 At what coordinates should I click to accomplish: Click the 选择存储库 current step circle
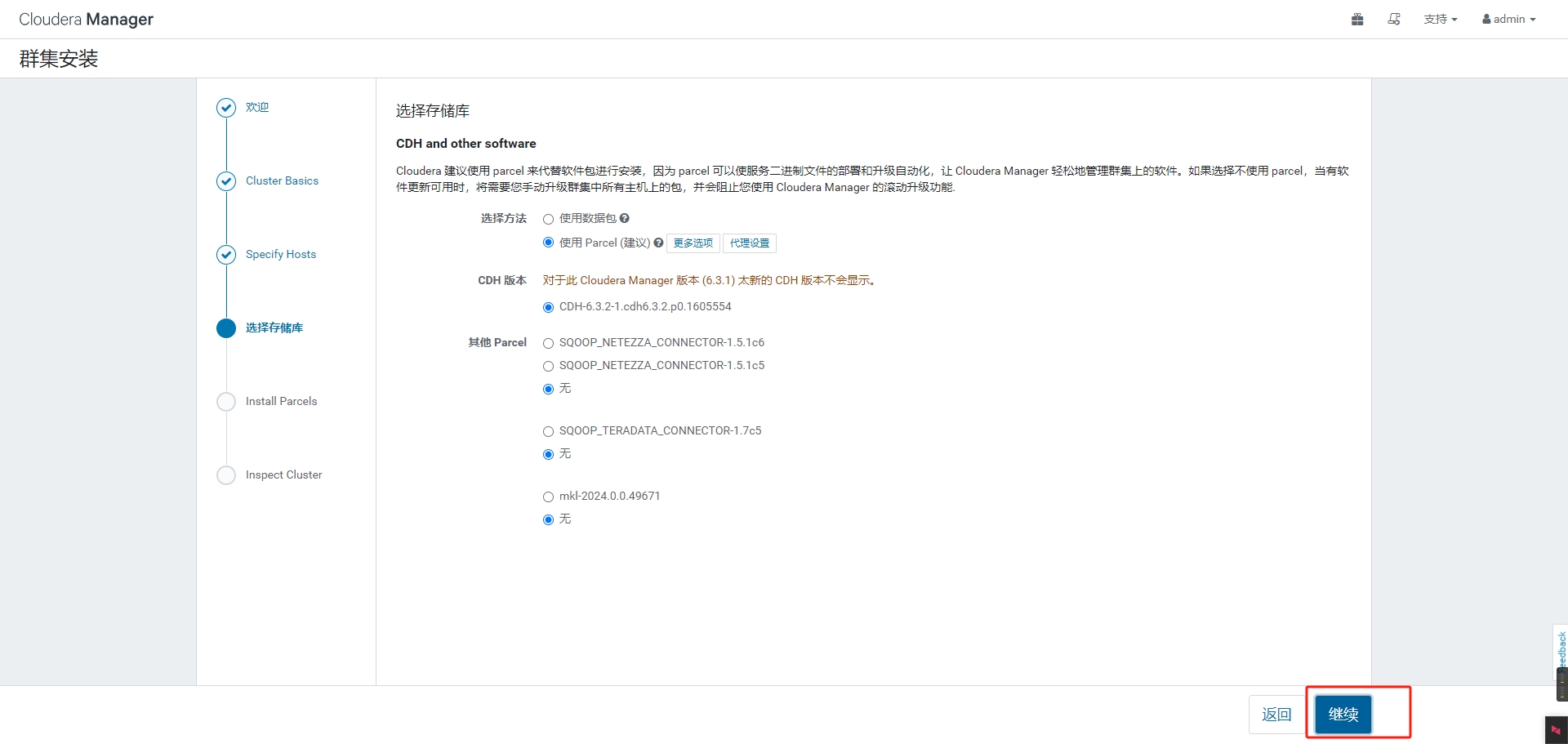(x=226, y=328)
